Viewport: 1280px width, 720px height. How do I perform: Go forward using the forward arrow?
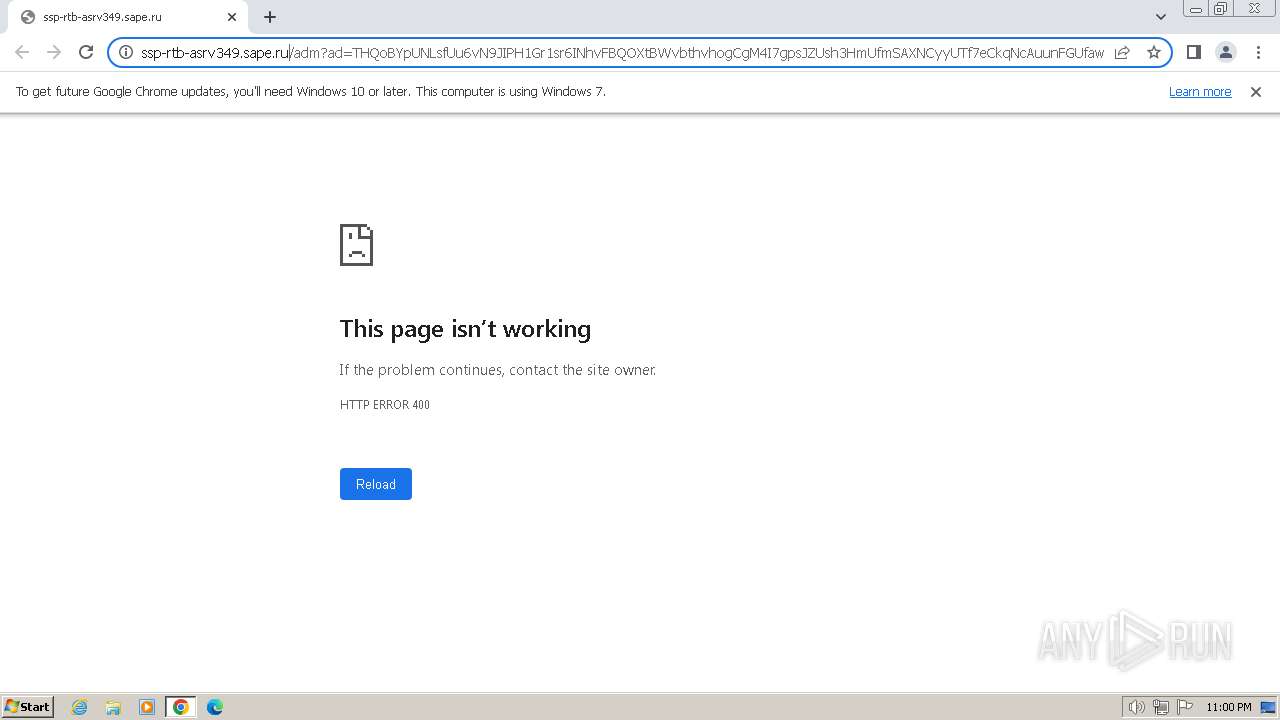tap(54, 52)
